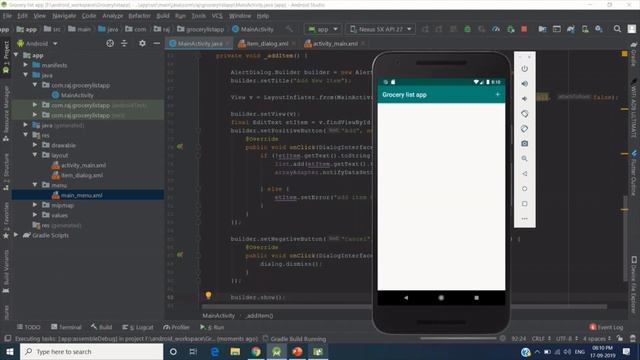Click the green Debug bug icon

pyautogui.click(x=467, y=29)
